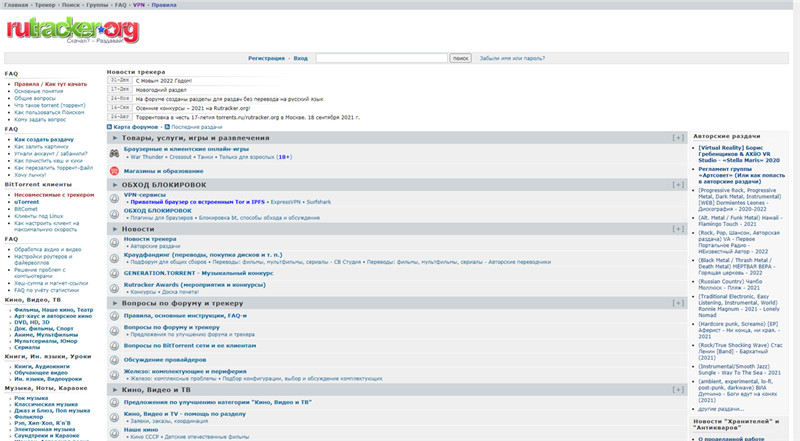Open the uTorrent sidebar link
The width and height of the screenshot is (800, 441).
27,202
